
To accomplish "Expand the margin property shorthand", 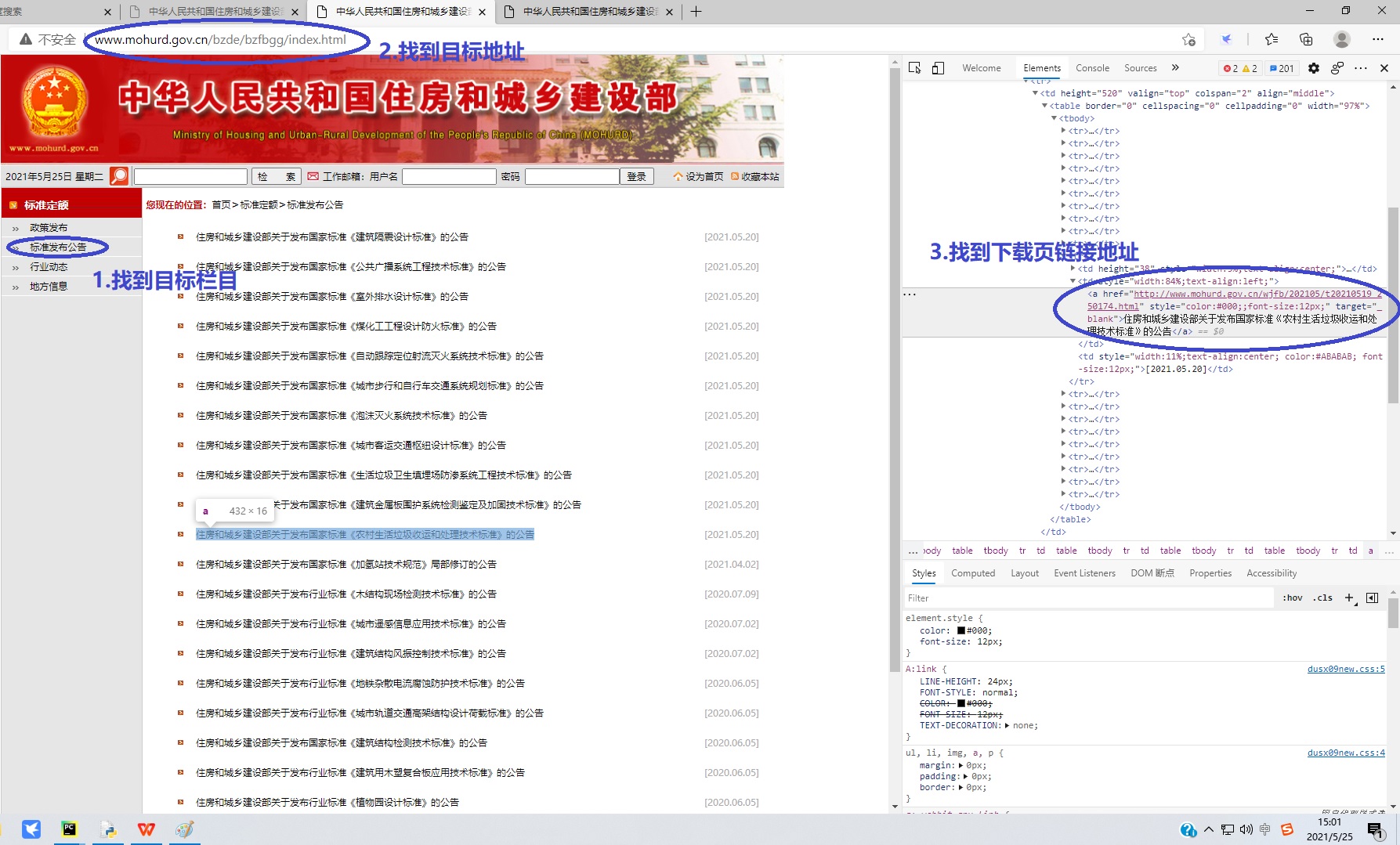I will click(960, 765).
